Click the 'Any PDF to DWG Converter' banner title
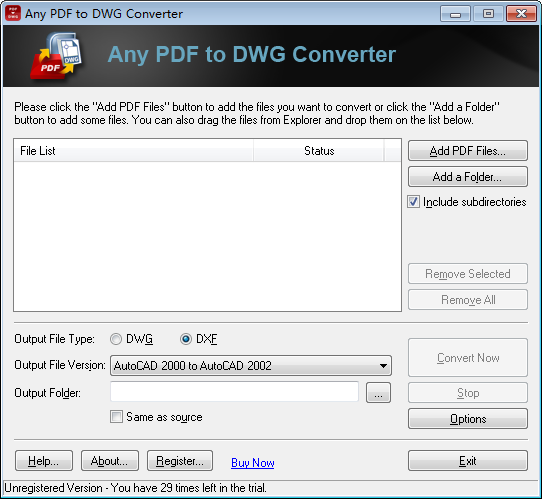This screenshot has height=499, width=542. coord(252,54)
